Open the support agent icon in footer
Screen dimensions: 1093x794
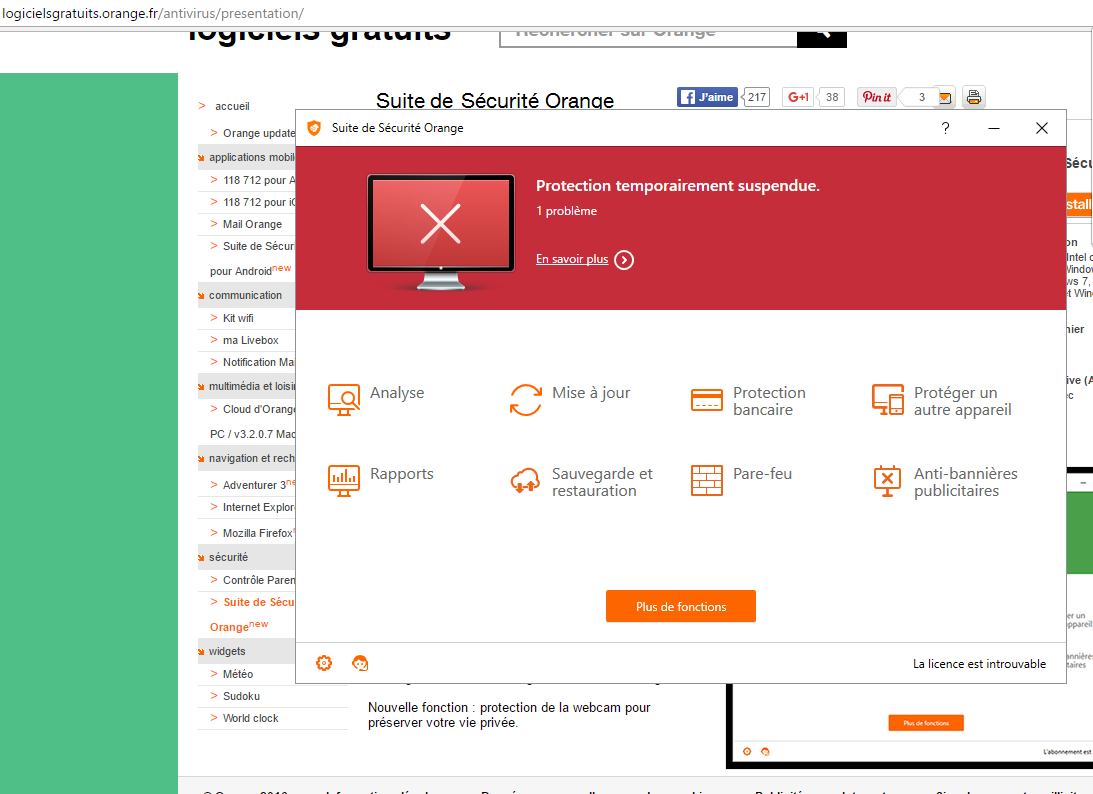[x=360, y=663]
